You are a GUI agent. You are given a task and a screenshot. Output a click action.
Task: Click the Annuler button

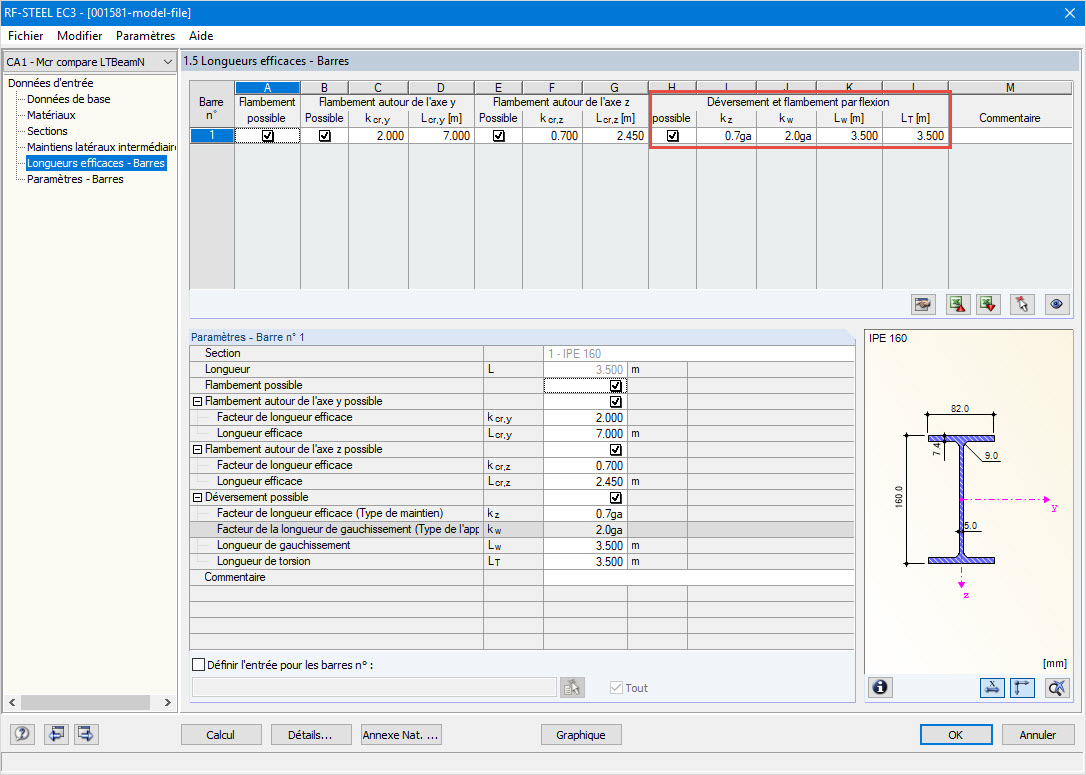point(1038,735)
